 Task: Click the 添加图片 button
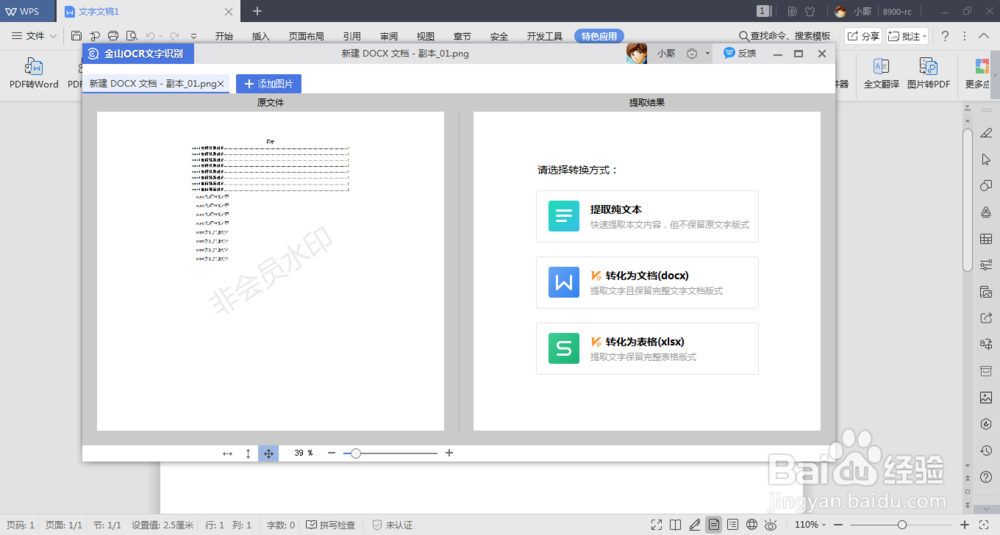click(x=268, y=84)
